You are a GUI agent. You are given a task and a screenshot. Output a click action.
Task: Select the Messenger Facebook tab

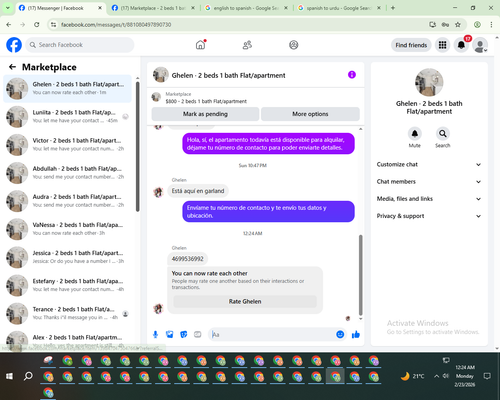click(60, 8)
